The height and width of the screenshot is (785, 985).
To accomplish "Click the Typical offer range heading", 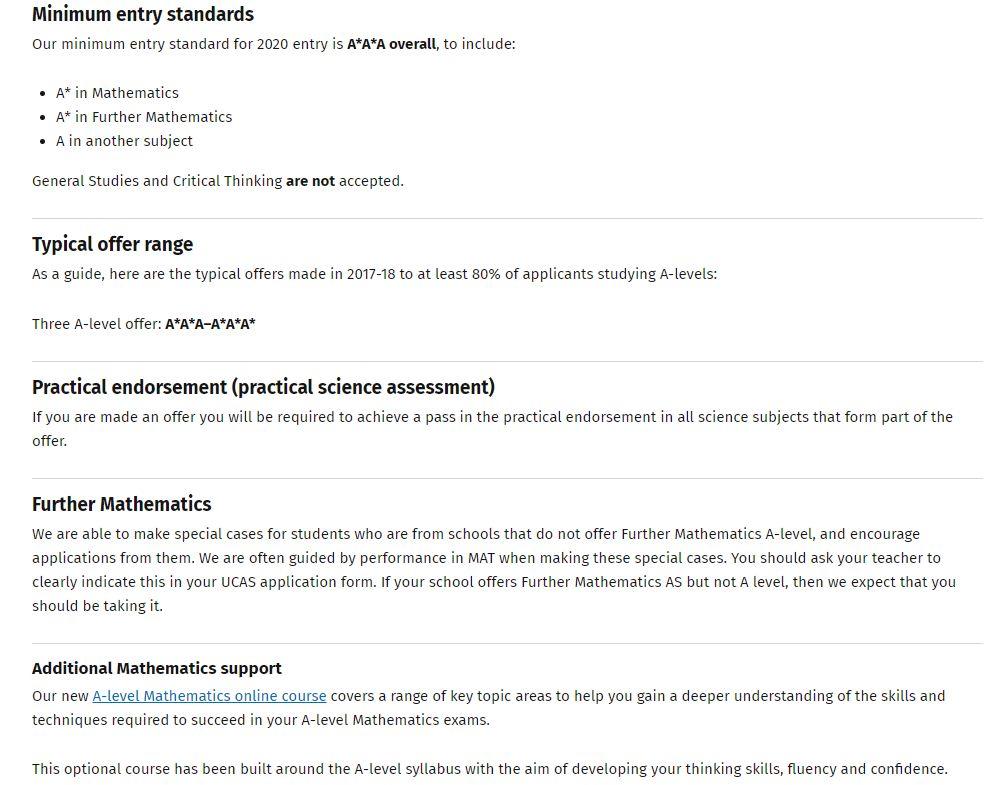I will point(112,244).
